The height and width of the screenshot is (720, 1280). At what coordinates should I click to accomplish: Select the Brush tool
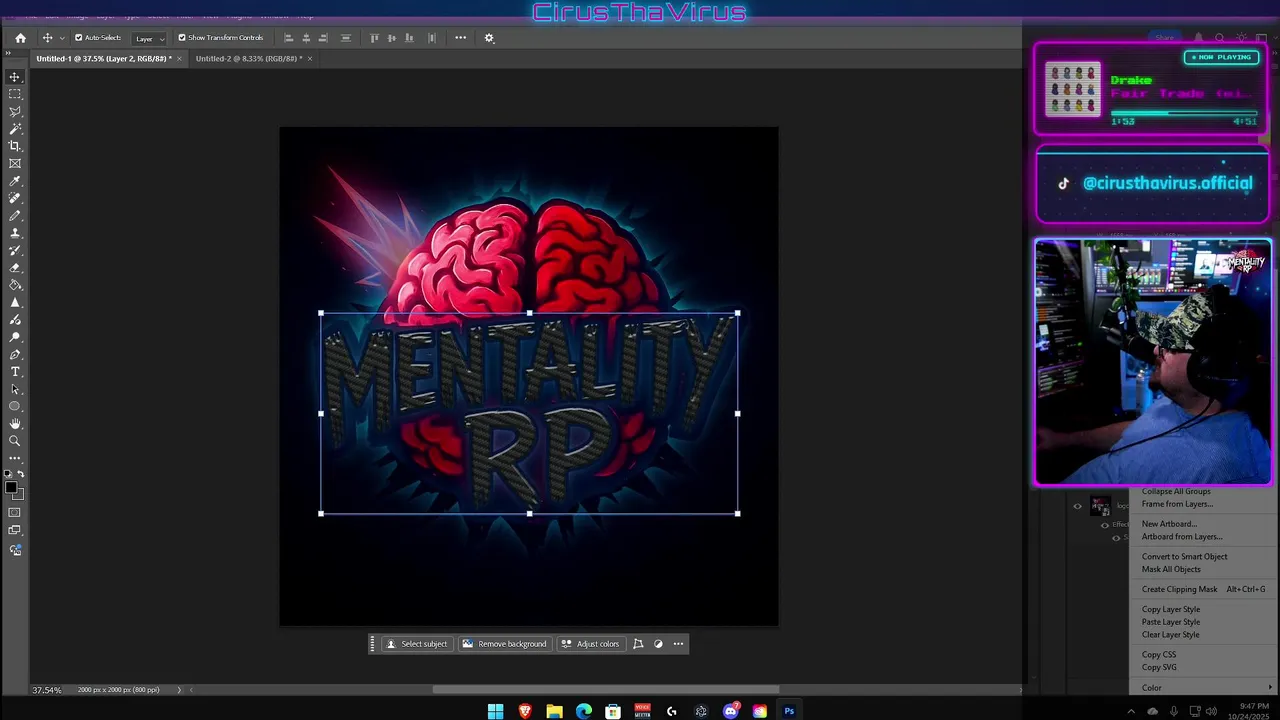pos(15,215)
